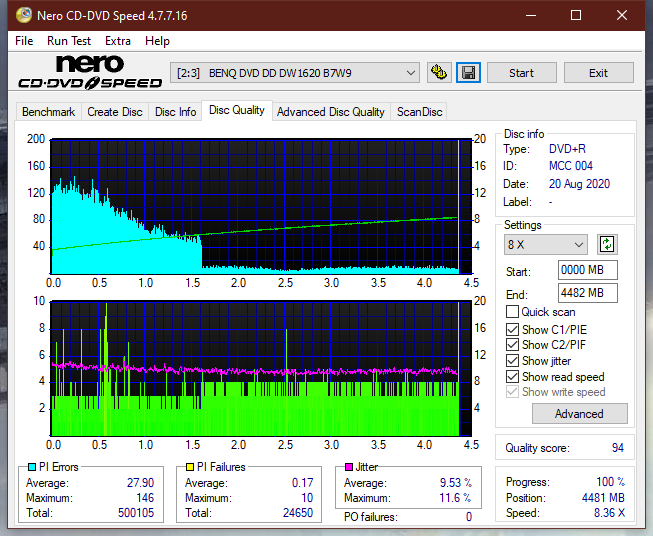Close the Nero CD-DVD Speed window
Image resolution: width=653 pixels, height=536 pixels.
click(x=622, y=15)
